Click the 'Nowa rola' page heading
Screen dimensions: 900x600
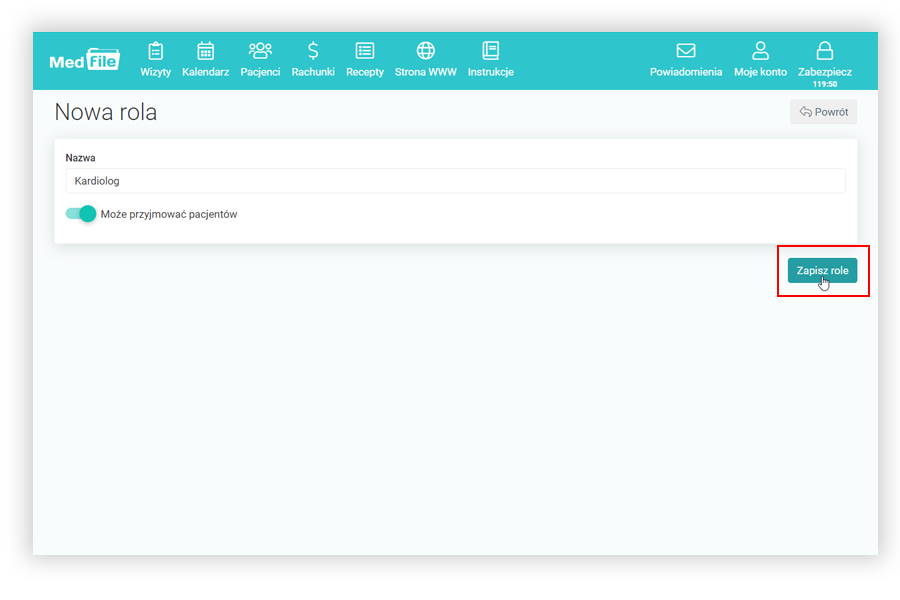coord(105,112)
